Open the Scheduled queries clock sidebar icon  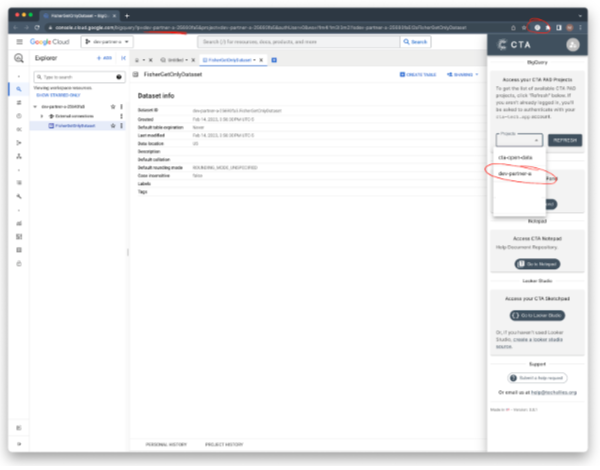[19, 116]
